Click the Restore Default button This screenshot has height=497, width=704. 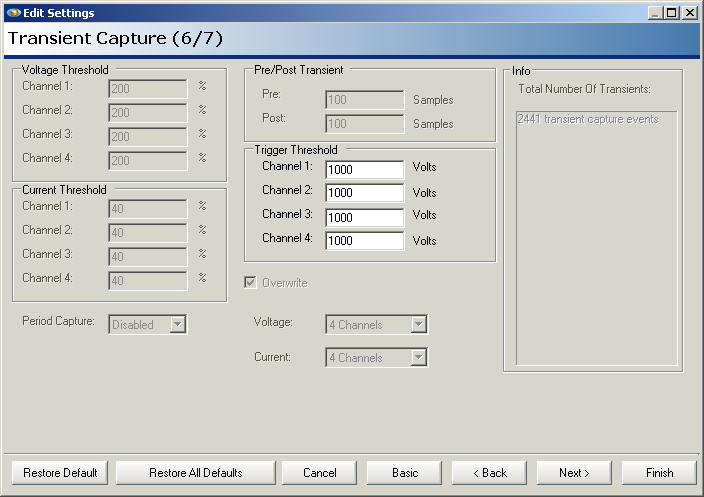click(x=60, y=473)
